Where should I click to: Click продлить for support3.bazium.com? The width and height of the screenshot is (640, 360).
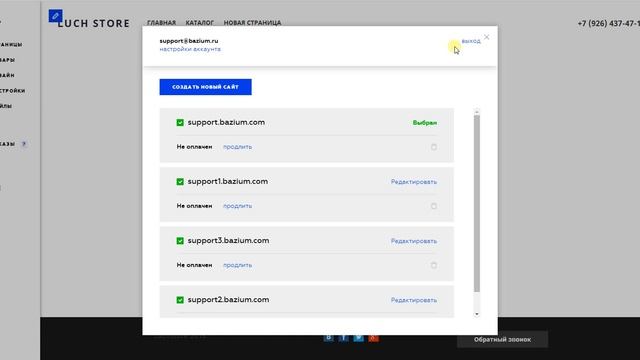[x=238, y=265]
